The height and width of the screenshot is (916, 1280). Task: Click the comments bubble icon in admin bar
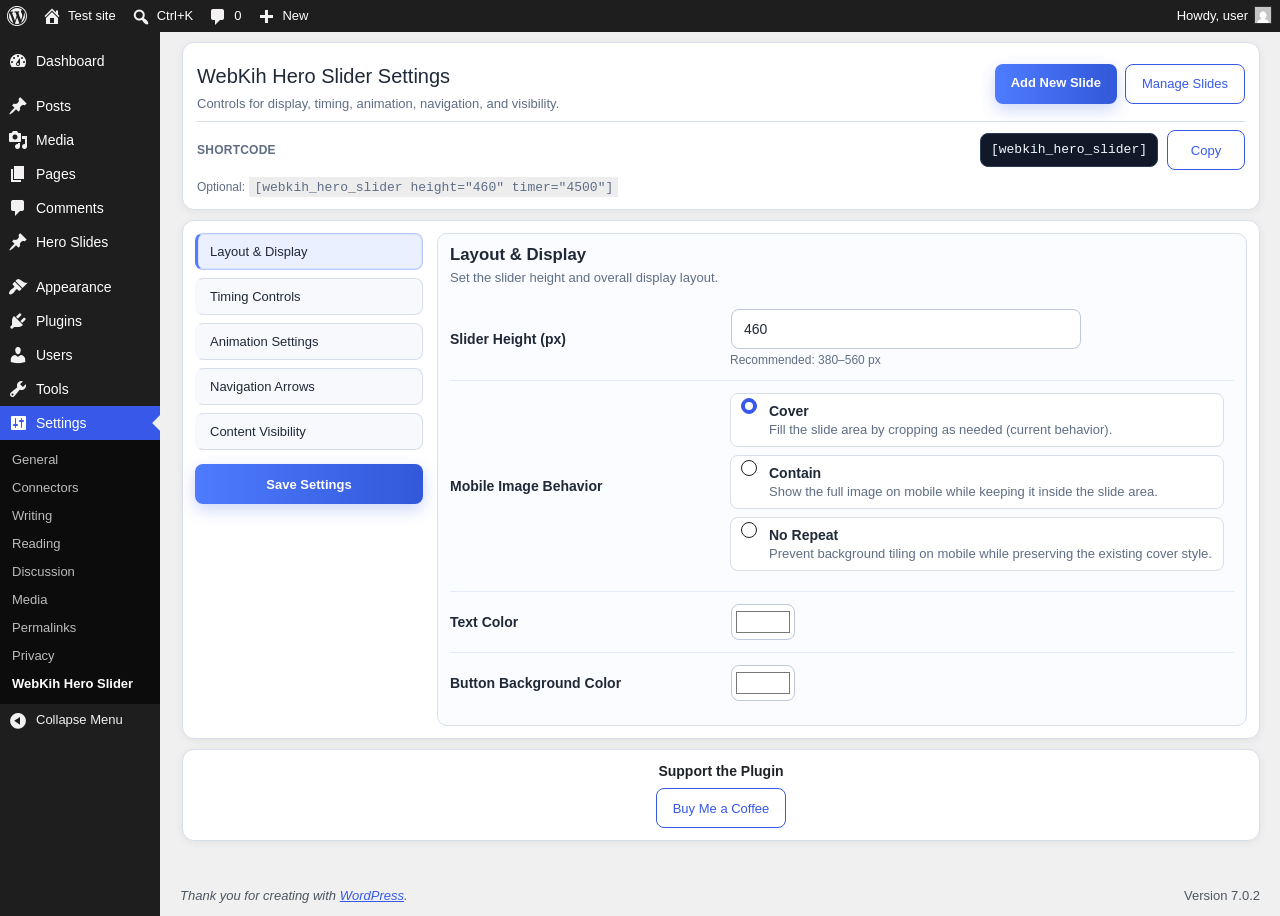pyautogui.click(x=217, y=16)
